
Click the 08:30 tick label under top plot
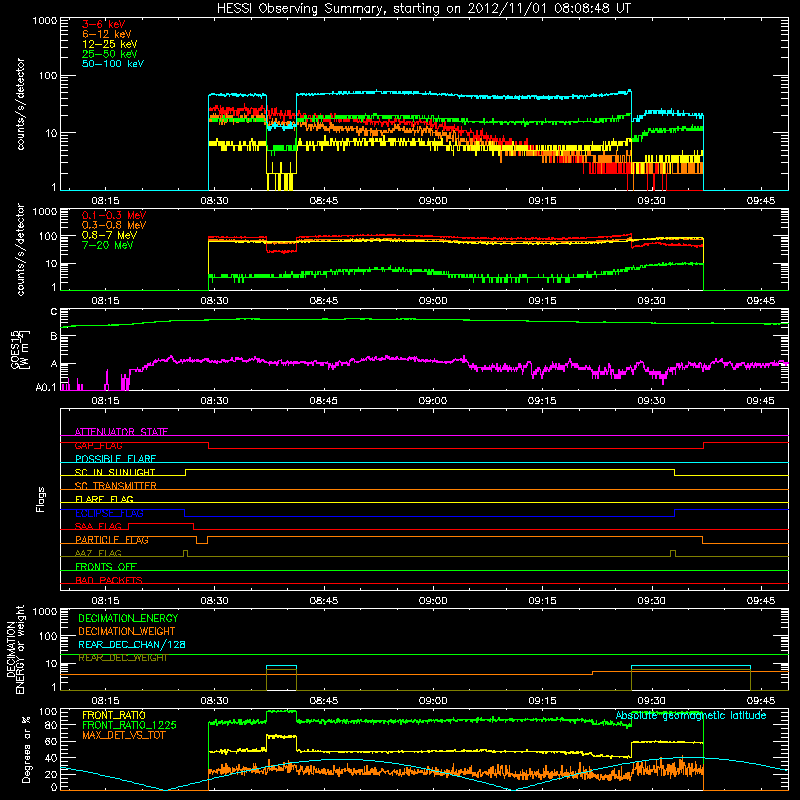click(214, 201)
